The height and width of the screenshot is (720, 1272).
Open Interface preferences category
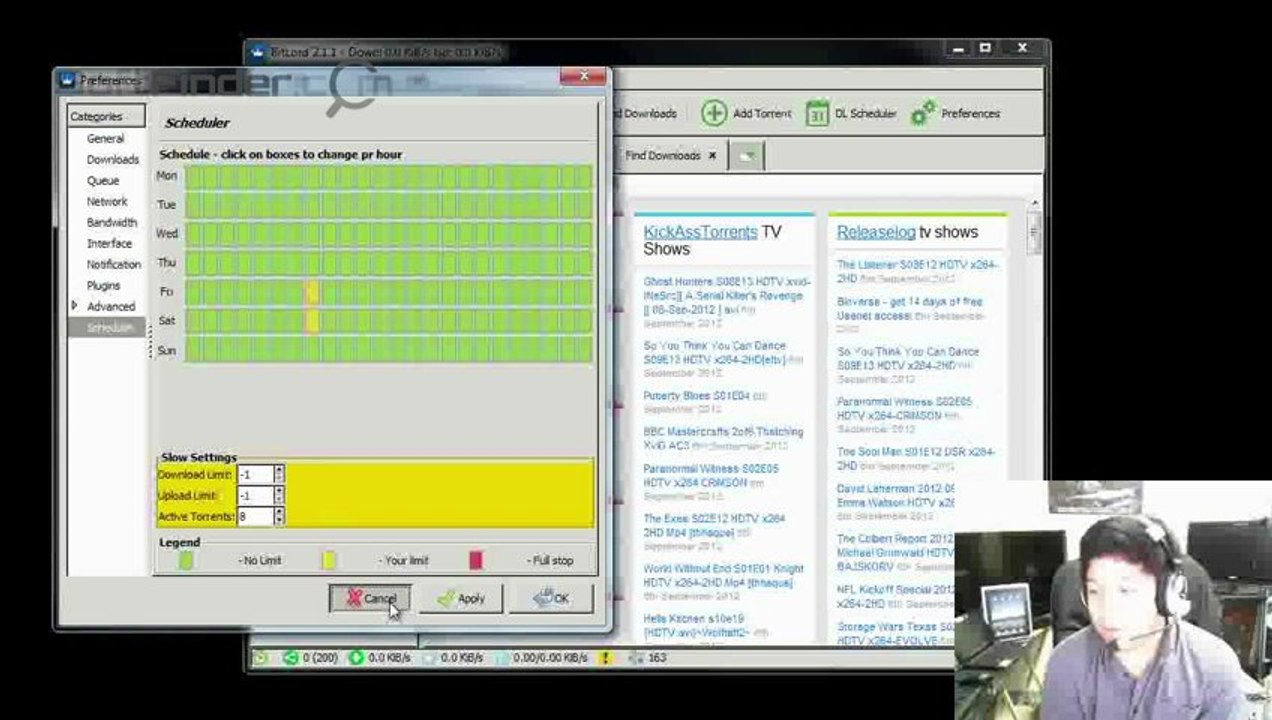[109, 244]
